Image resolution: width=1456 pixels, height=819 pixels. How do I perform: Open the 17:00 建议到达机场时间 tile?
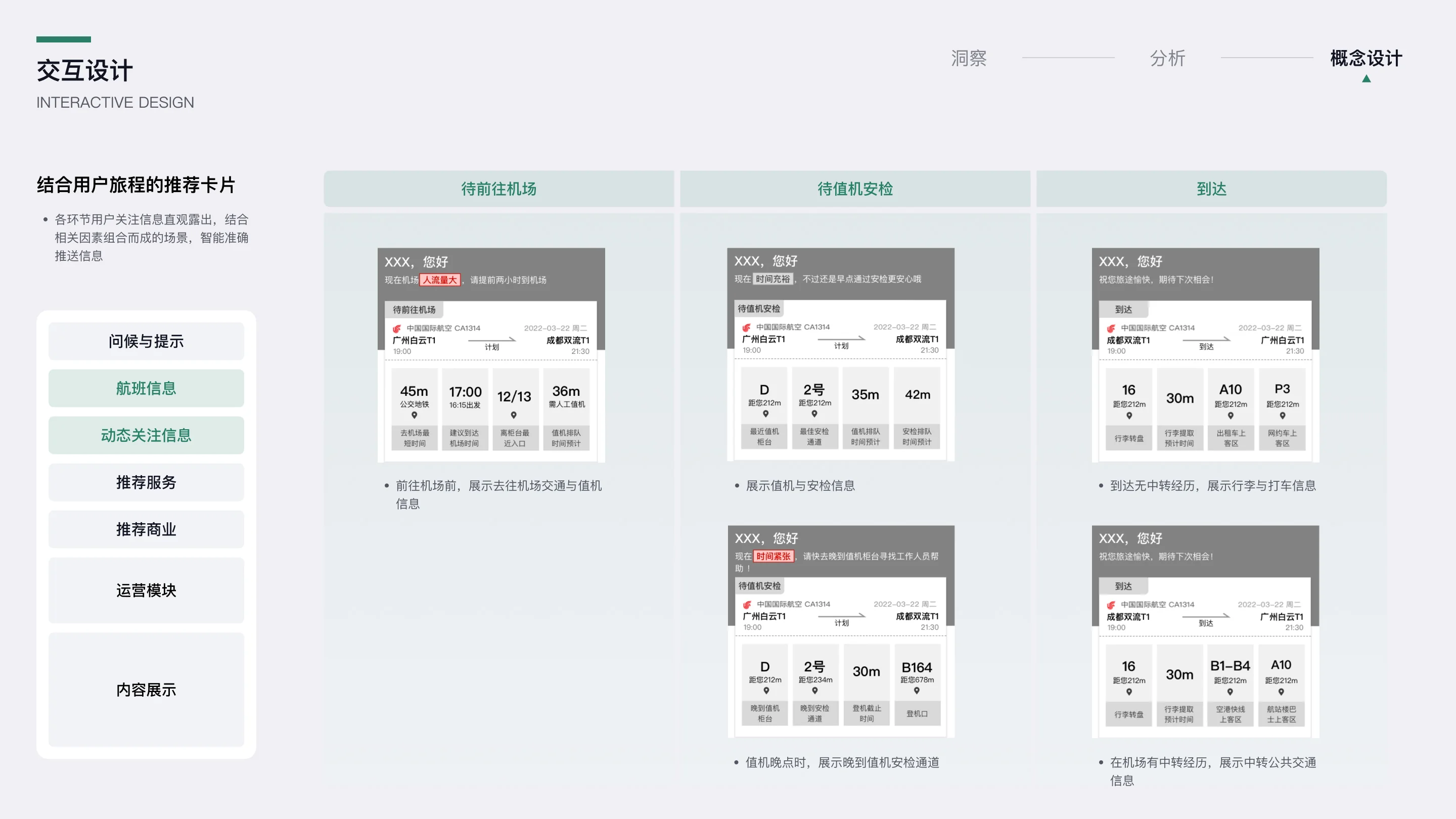tap(465, 409)
